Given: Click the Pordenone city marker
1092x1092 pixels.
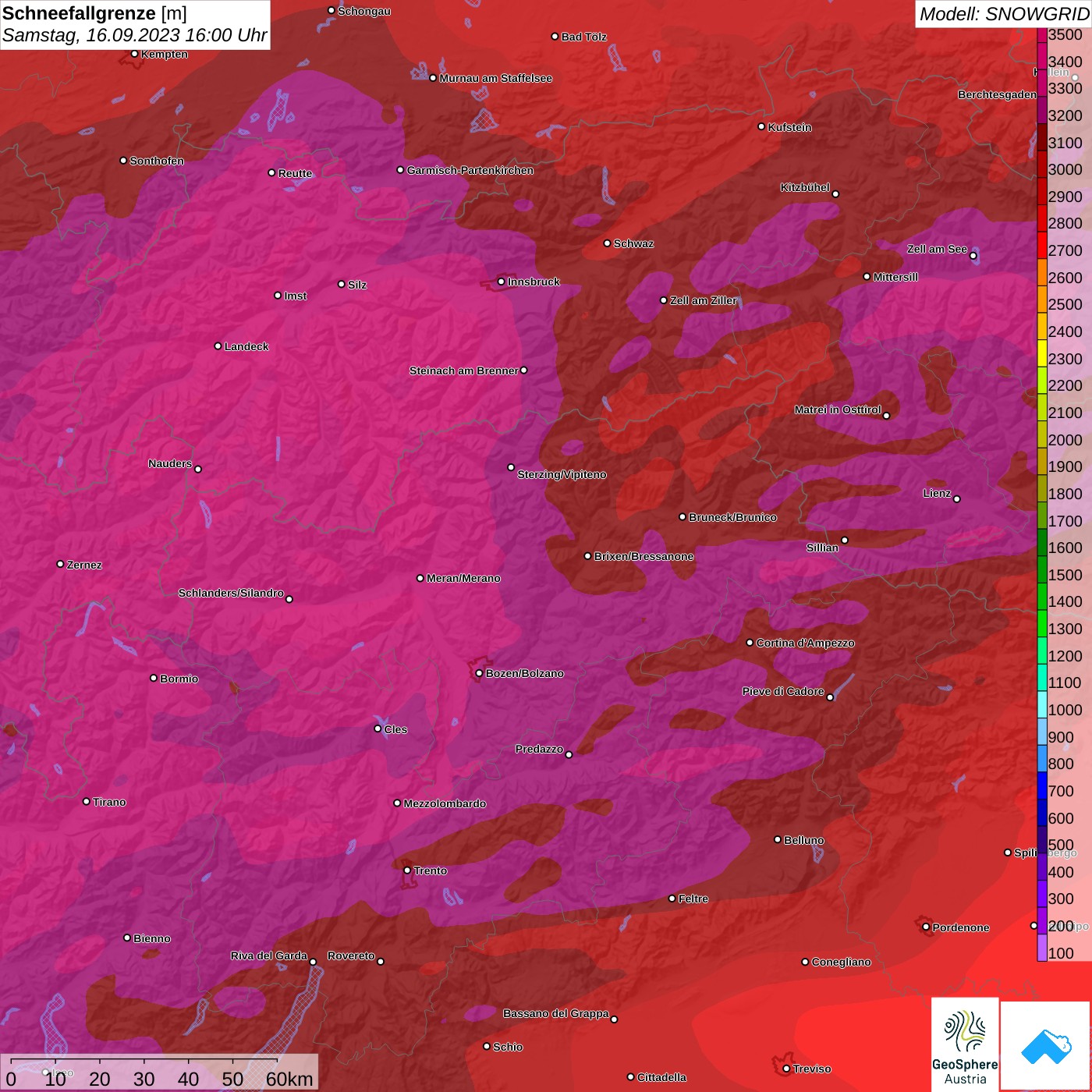Looking at the screenshot, I should (x=926, y=927).
